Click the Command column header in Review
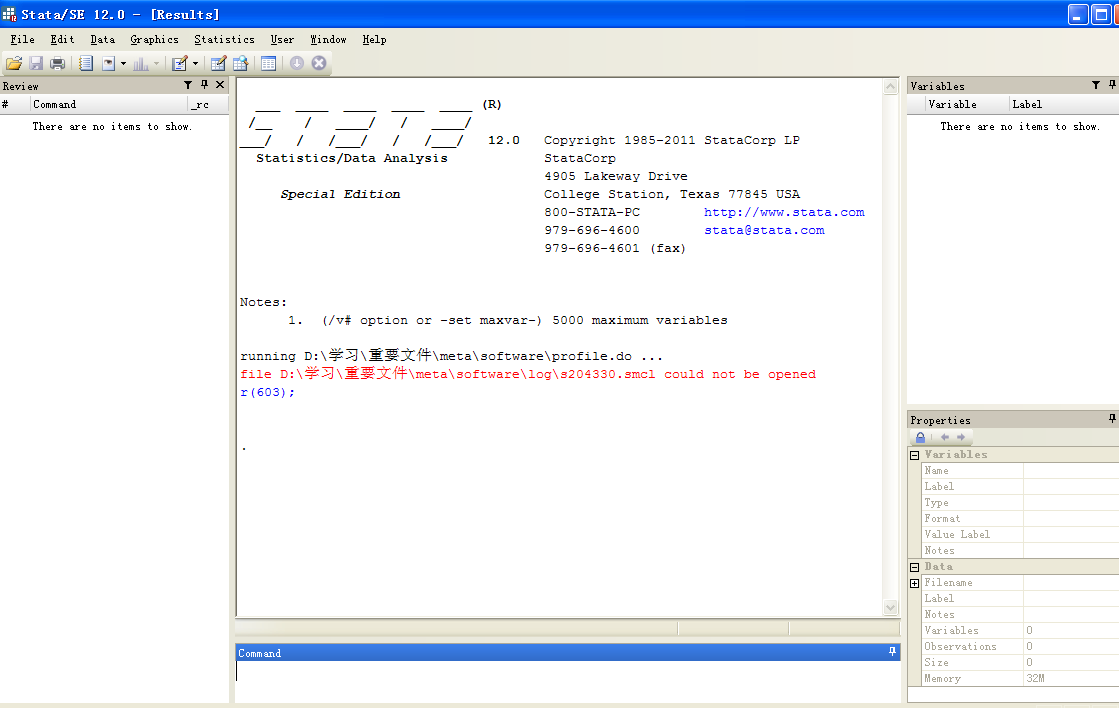This screenshot has width=1119, height=708. [108, 104]
